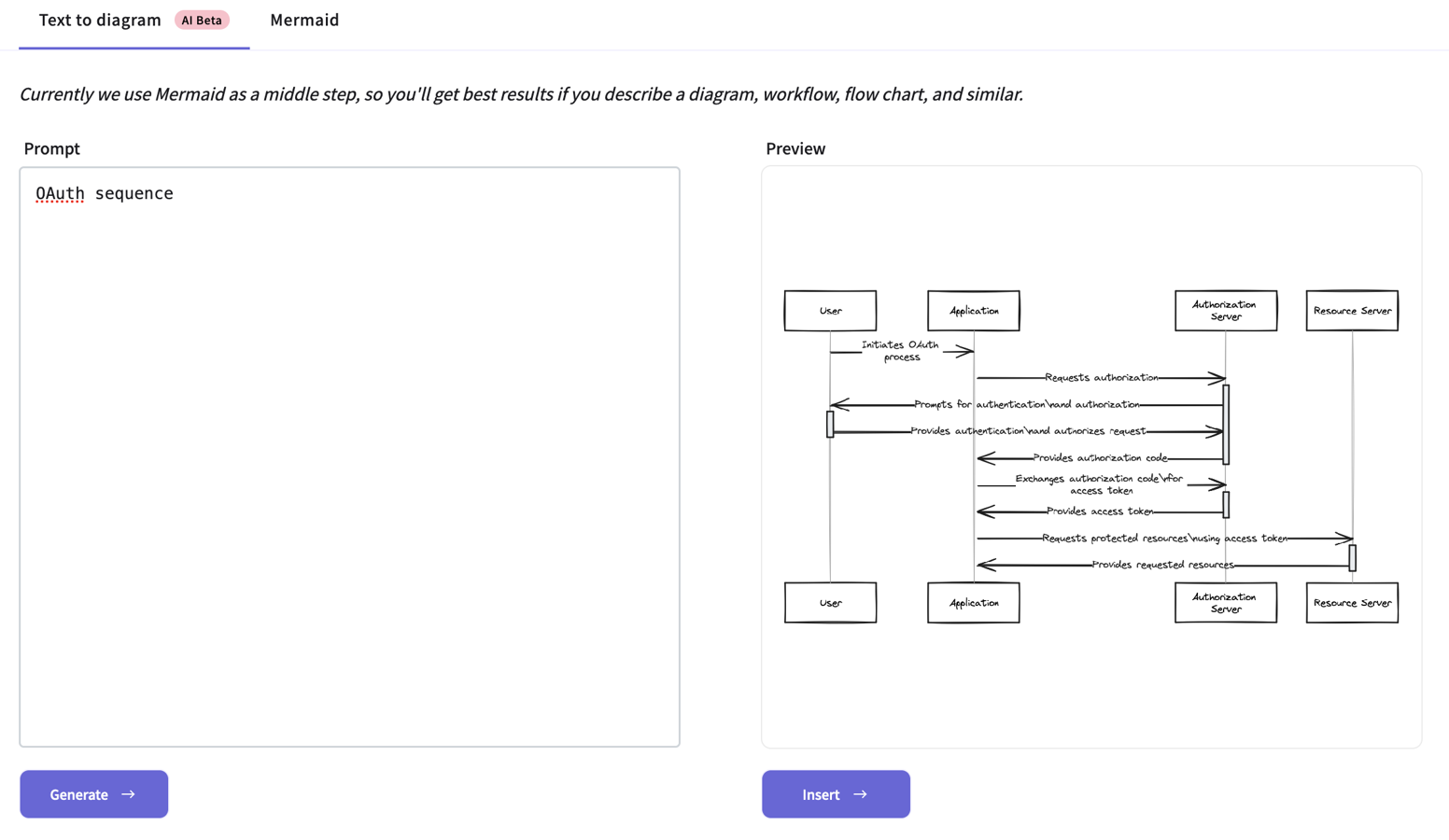Click the top Authorization Server box
This screenshot has width=1449, height=840.
click(1225, 311)
